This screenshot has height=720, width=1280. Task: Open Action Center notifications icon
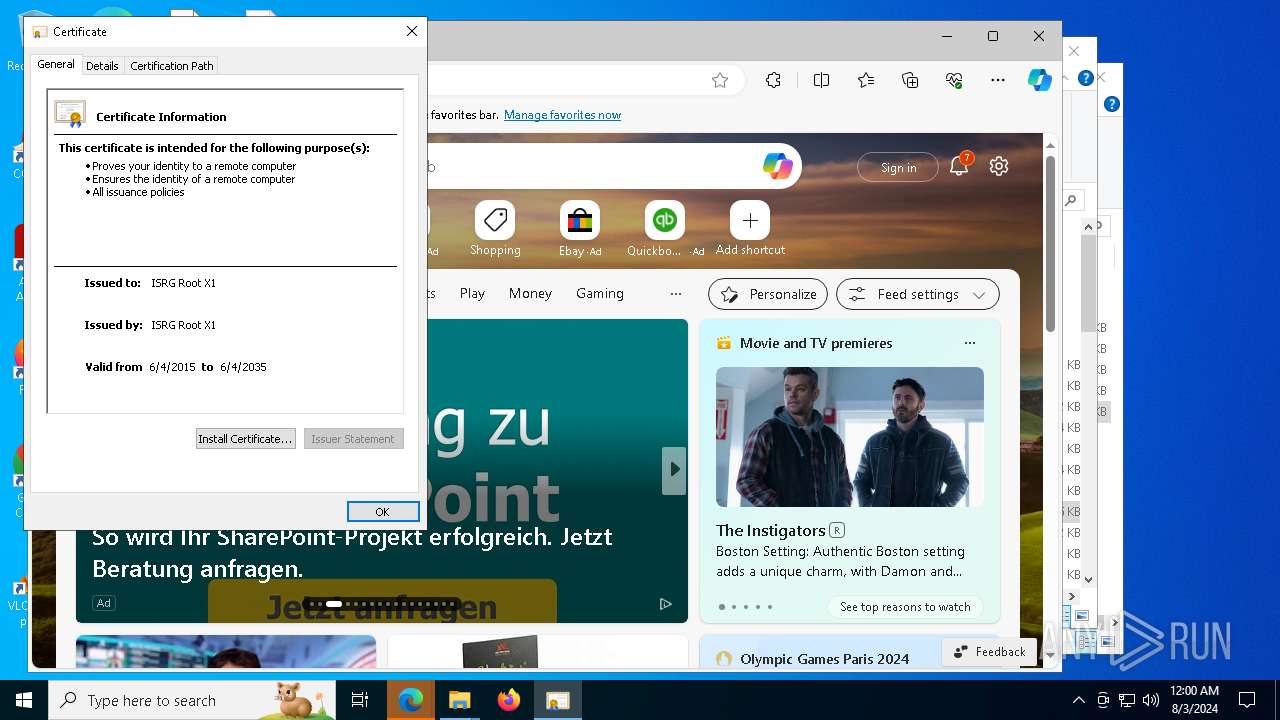(1247, 700)
